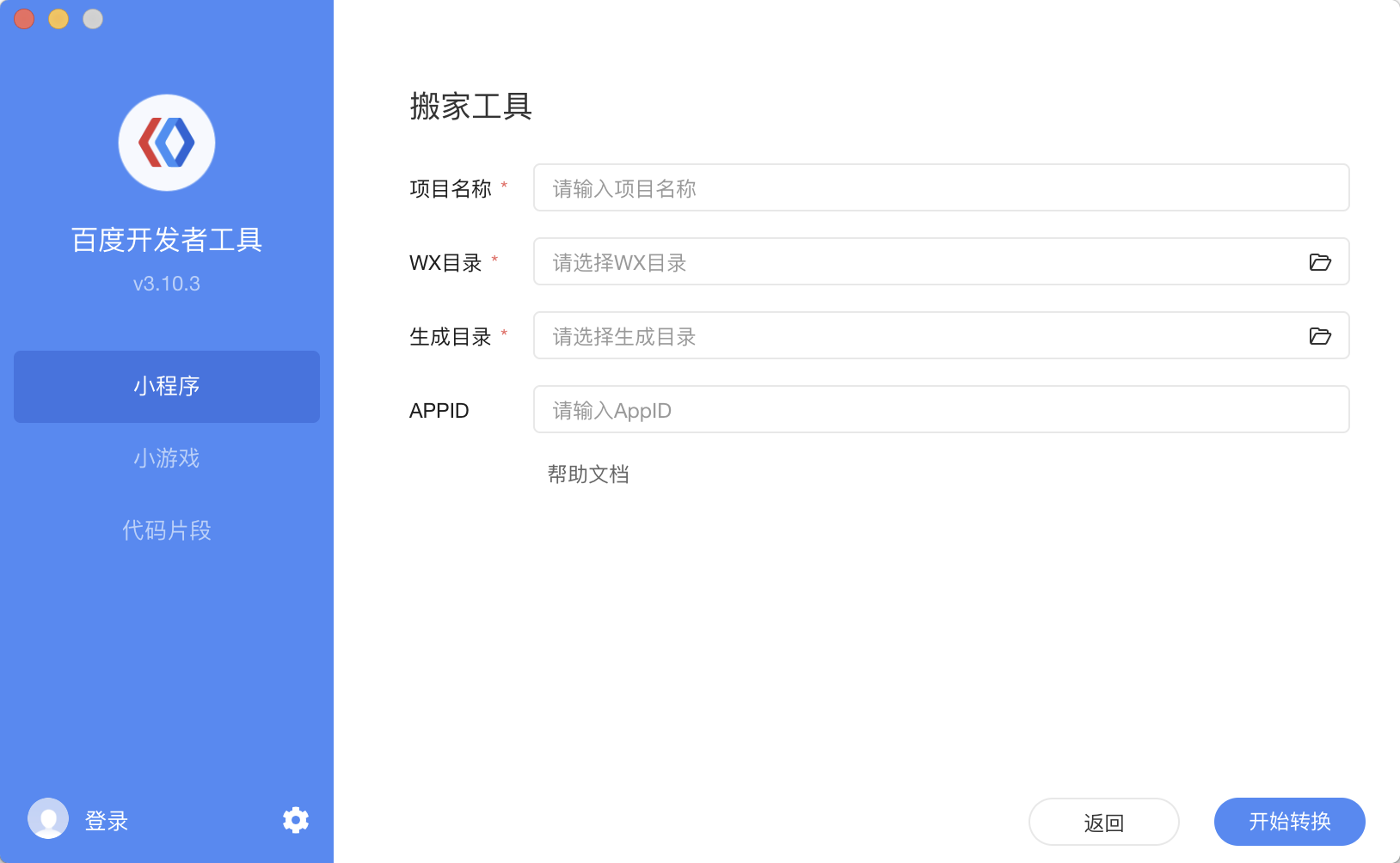Viewport: 1400px width, 863px height.
Task: Open the 代码片段 tab
Action: click(x=167, y=530)
